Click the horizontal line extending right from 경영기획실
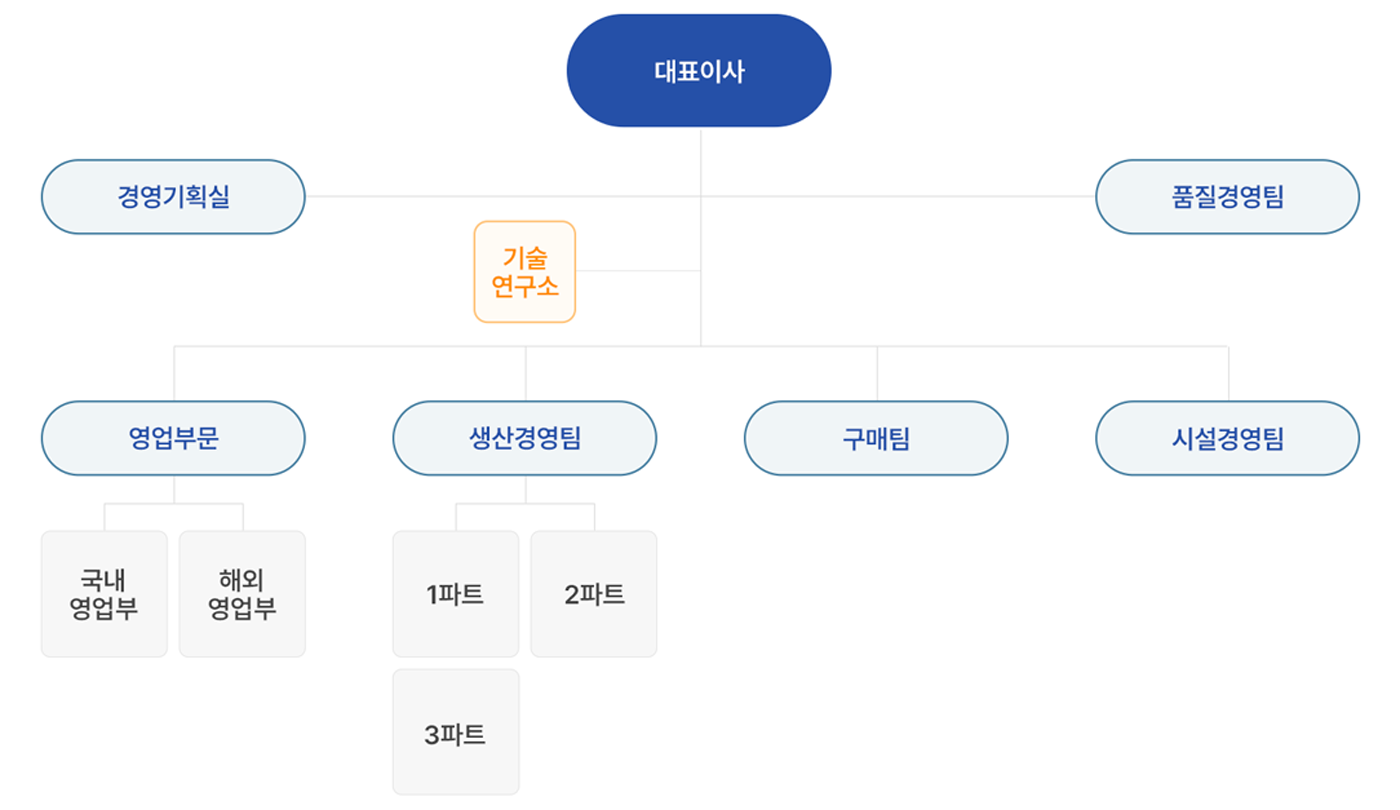This screenshot has width=1400, height=810. click(502, 196)
